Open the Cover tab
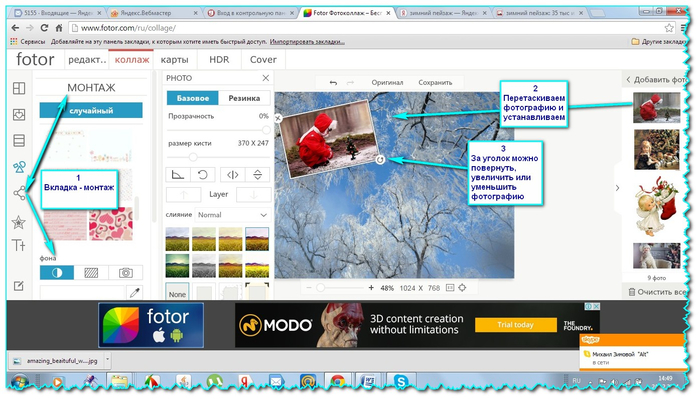The width and height of the screenshot is (699, 399). [263, 60]
